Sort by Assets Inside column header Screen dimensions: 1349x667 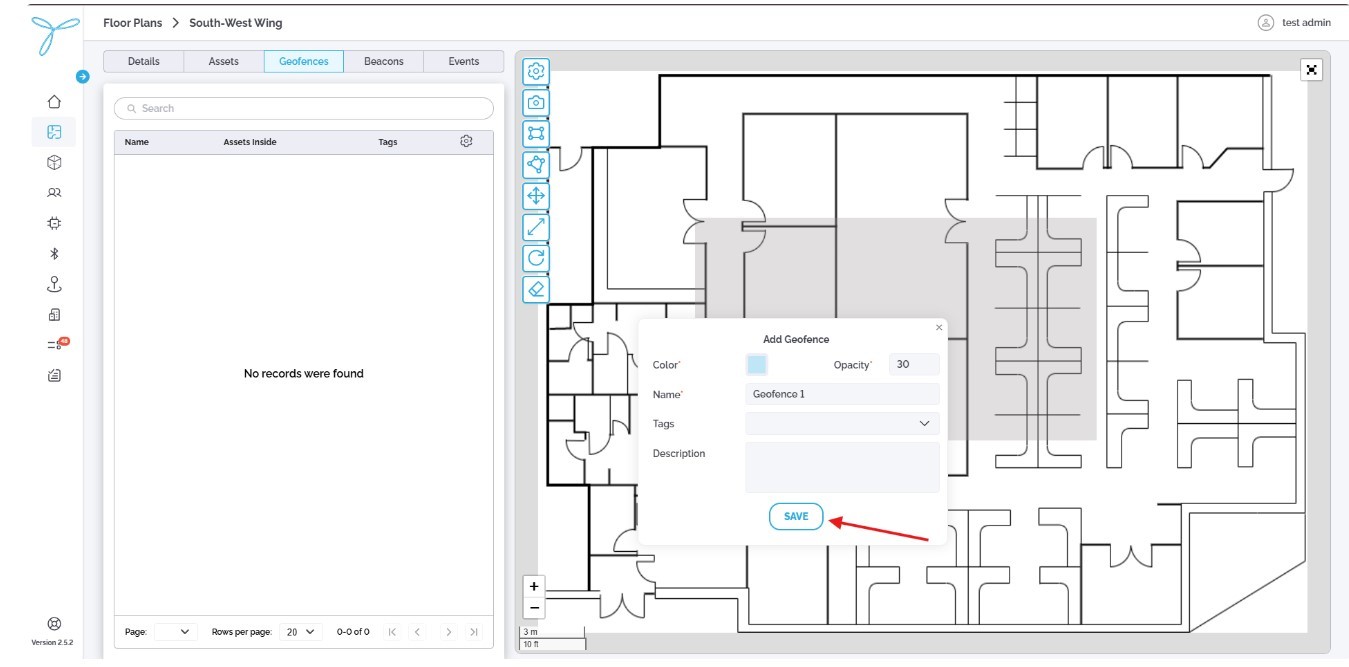tap(250, 142)
